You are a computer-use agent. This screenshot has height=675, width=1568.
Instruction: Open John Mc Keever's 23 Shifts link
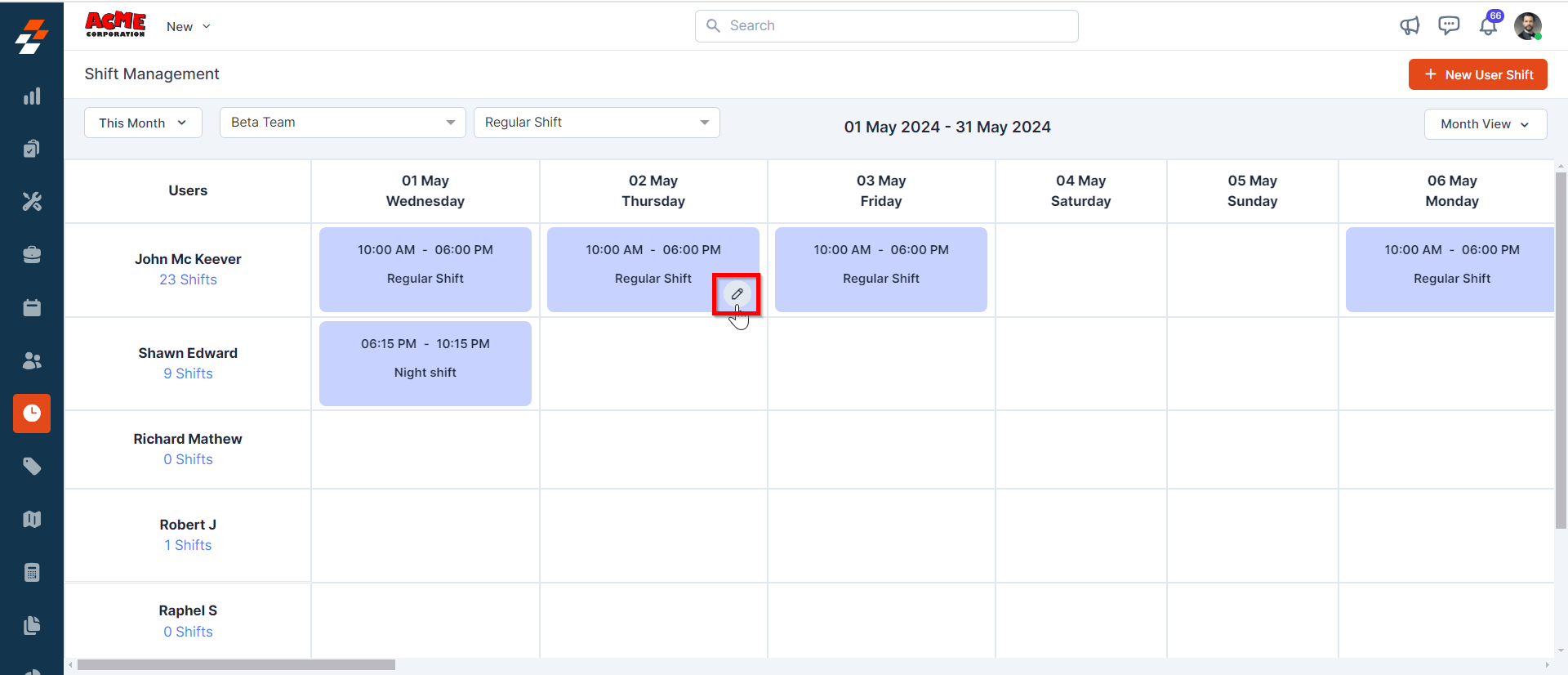(188, 279)
